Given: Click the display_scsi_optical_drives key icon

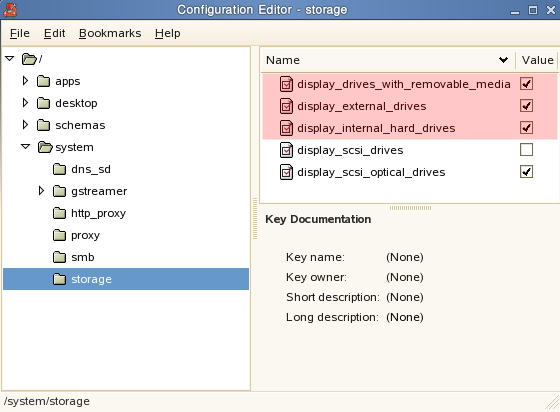Looking at the screenshot, I should point(286,172).
